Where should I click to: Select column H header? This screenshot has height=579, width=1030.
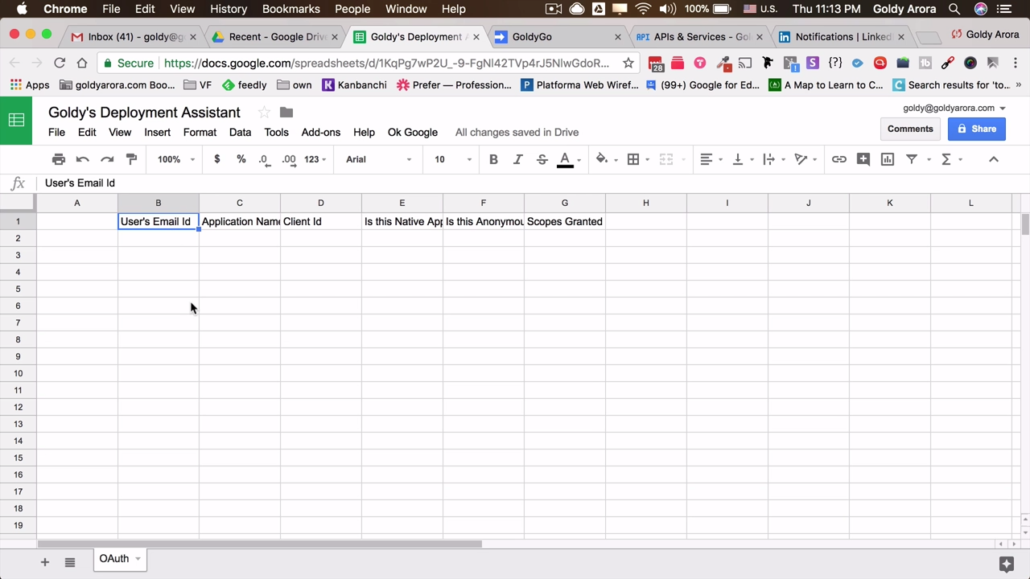pos(646,203)
